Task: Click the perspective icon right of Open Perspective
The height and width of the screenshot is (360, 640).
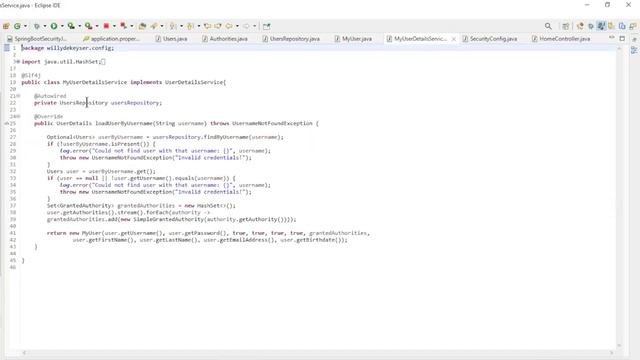Action: [x=580, y=26]
